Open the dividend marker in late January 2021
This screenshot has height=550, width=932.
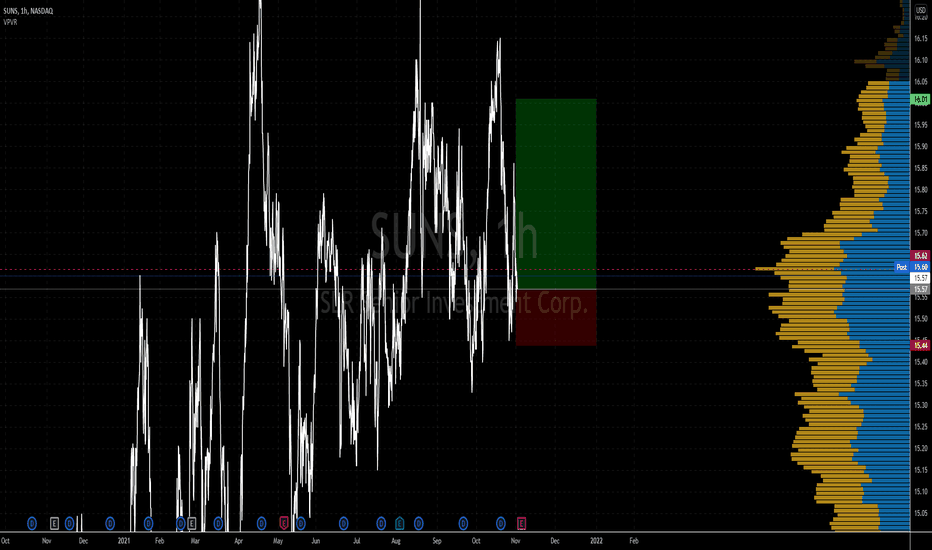point(148,523)
